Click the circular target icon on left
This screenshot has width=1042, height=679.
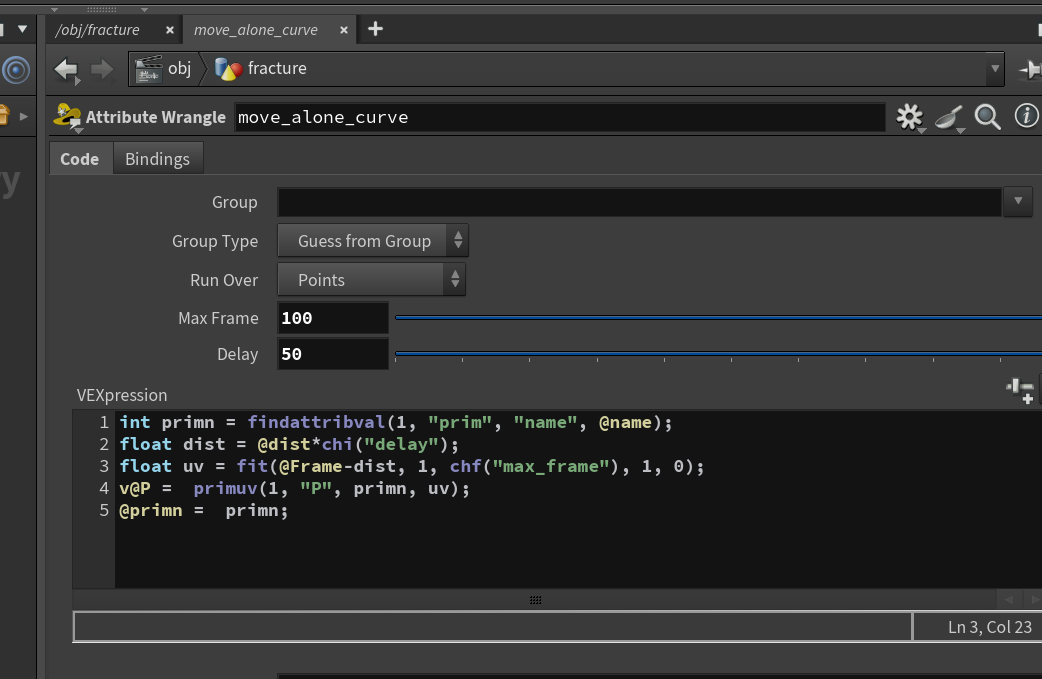[x=16, y=70]
